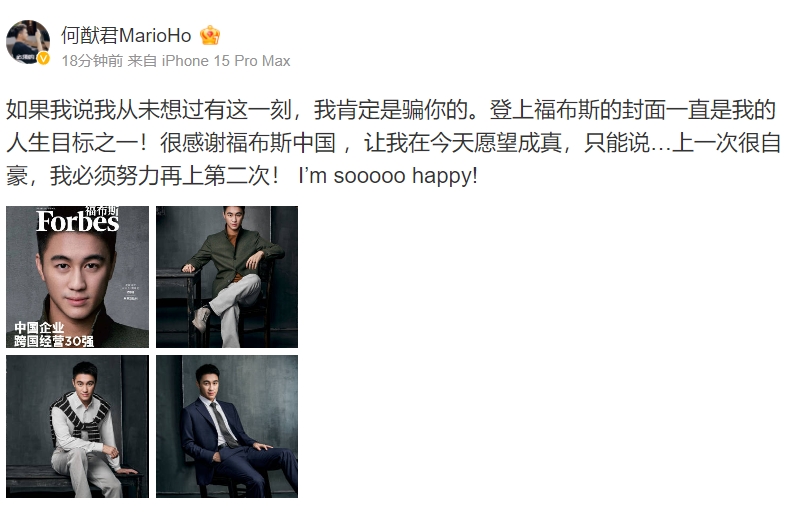The height and width of the screenshot is (518, 801).
Task: Click the 来自 label before device name
Action: 142,61
